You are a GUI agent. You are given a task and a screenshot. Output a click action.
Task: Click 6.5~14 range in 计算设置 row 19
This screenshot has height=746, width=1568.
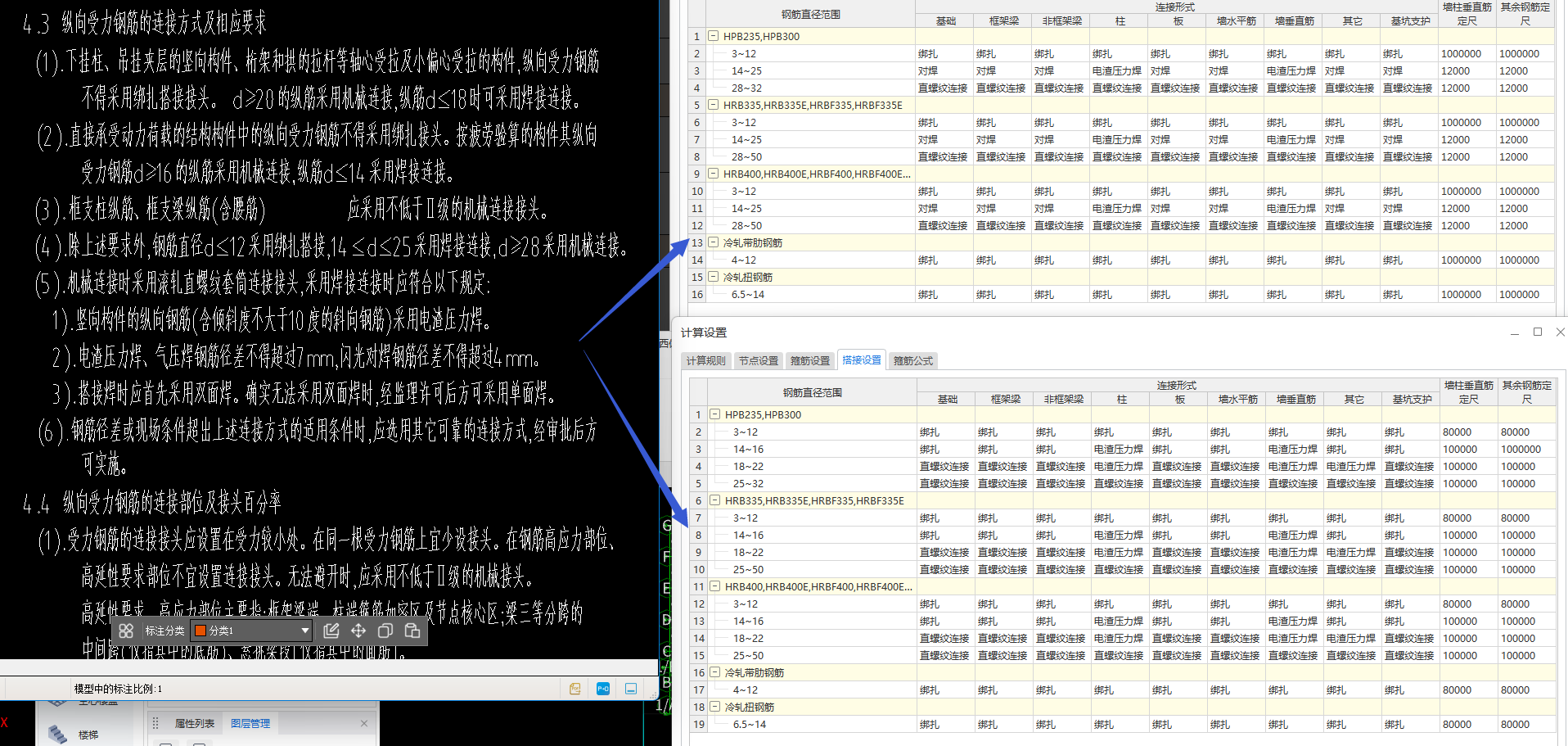click(750, 724)
